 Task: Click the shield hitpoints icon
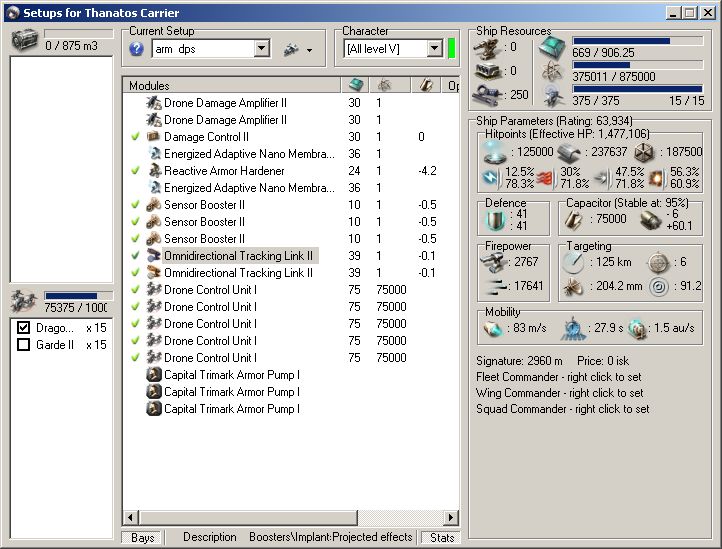(x=495, y=152)
